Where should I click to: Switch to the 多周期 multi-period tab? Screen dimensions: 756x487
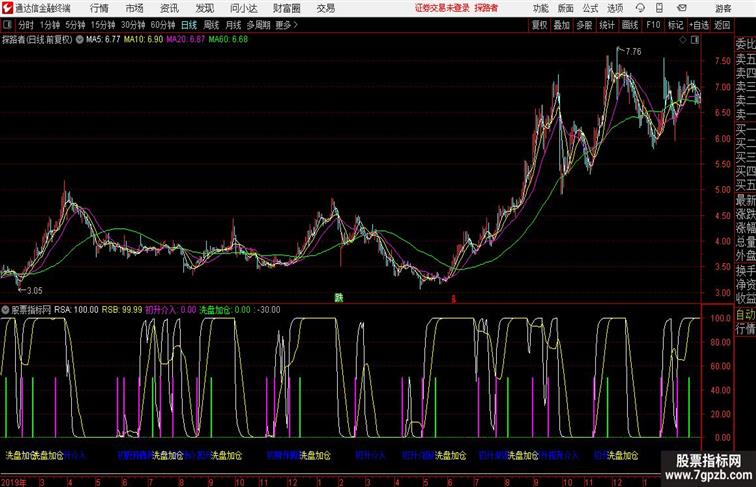[x=258, y=25]
